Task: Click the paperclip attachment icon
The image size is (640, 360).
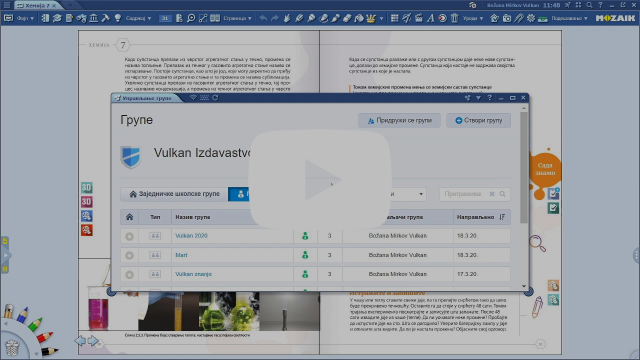Action: (519, 18)
